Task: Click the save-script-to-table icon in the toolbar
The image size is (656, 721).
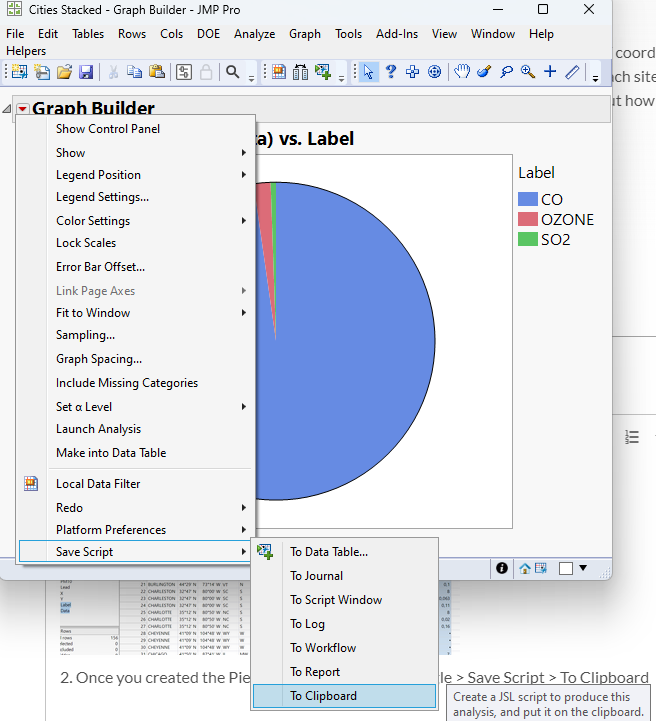Action: pyautogui.click(x=323, y=72)
